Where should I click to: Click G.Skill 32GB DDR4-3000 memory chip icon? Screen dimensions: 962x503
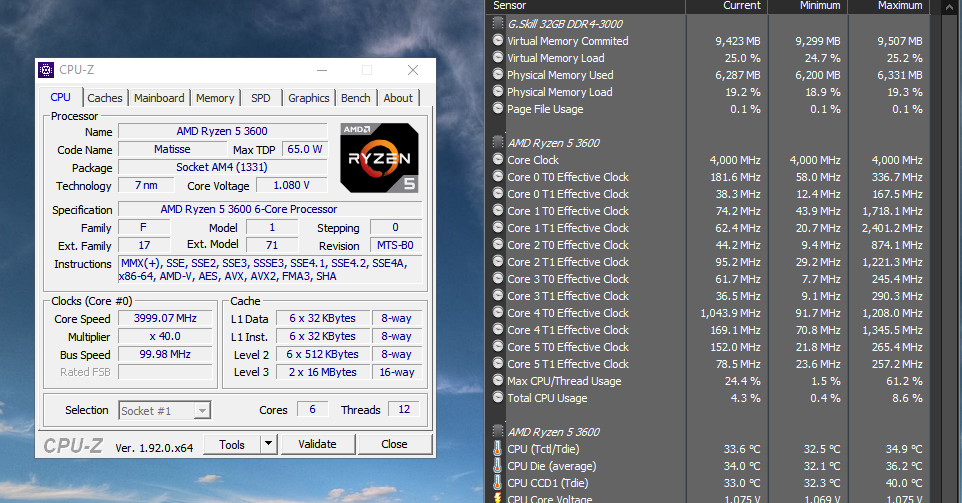coord(498,23)
